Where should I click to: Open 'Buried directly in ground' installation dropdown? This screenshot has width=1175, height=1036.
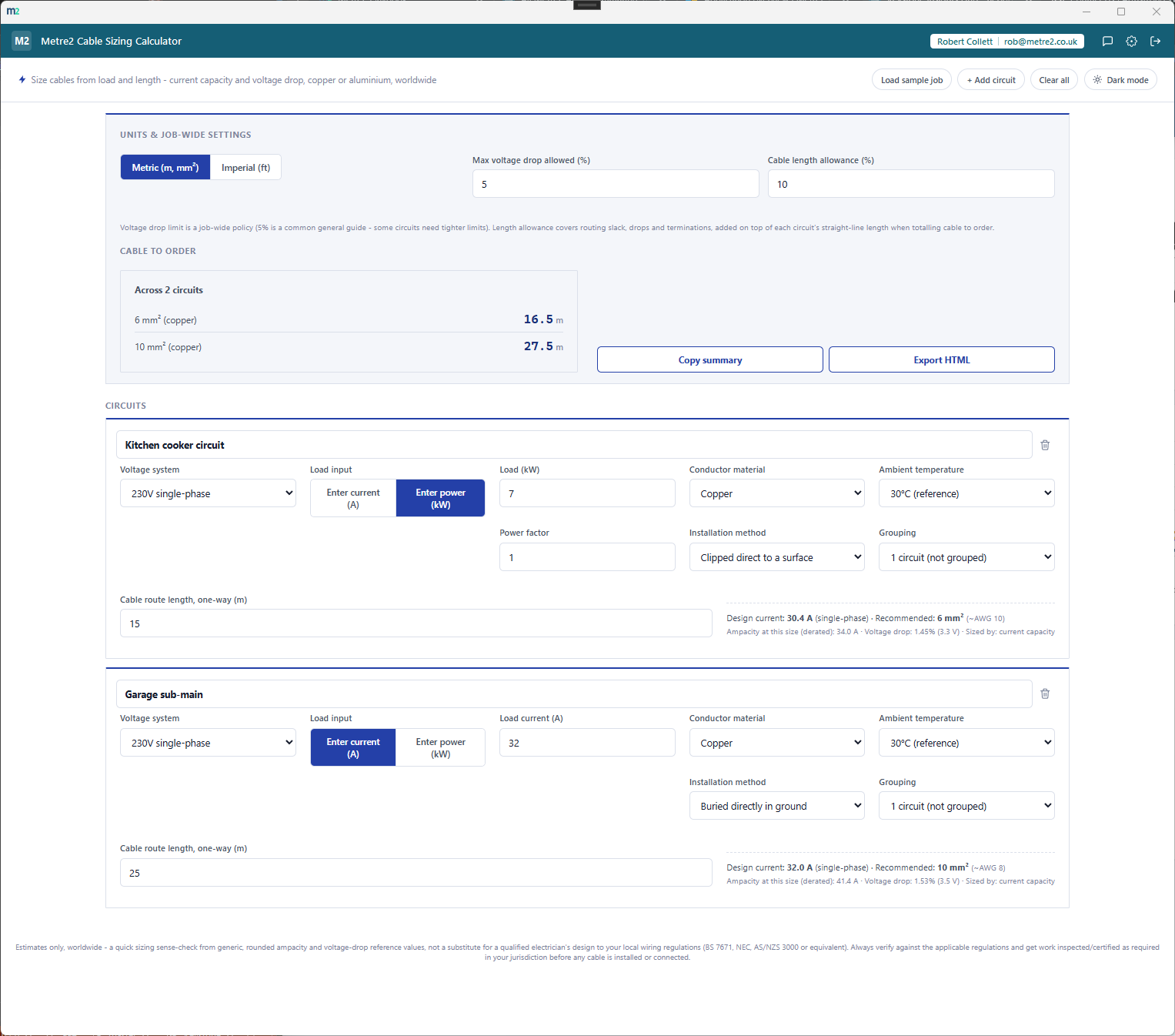tap(776, 806)
